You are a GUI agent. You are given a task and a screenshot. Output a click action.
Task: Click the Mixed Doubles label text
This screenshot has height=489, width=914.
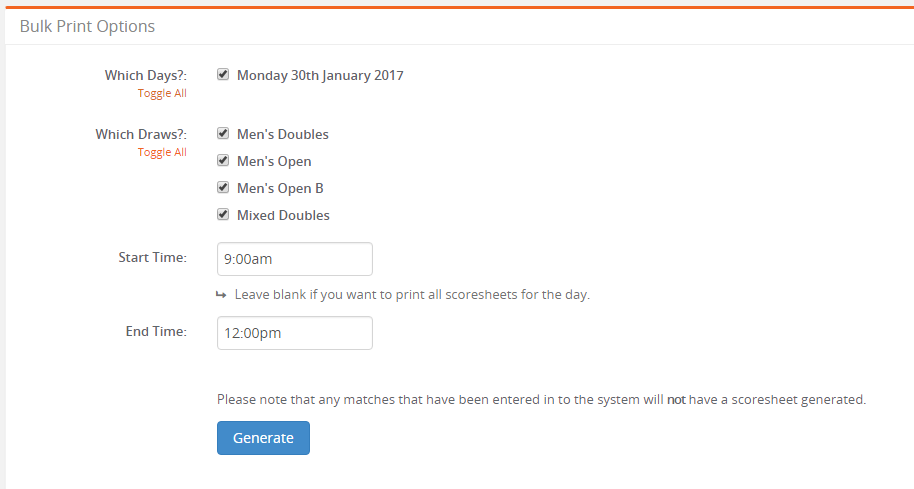283,215
